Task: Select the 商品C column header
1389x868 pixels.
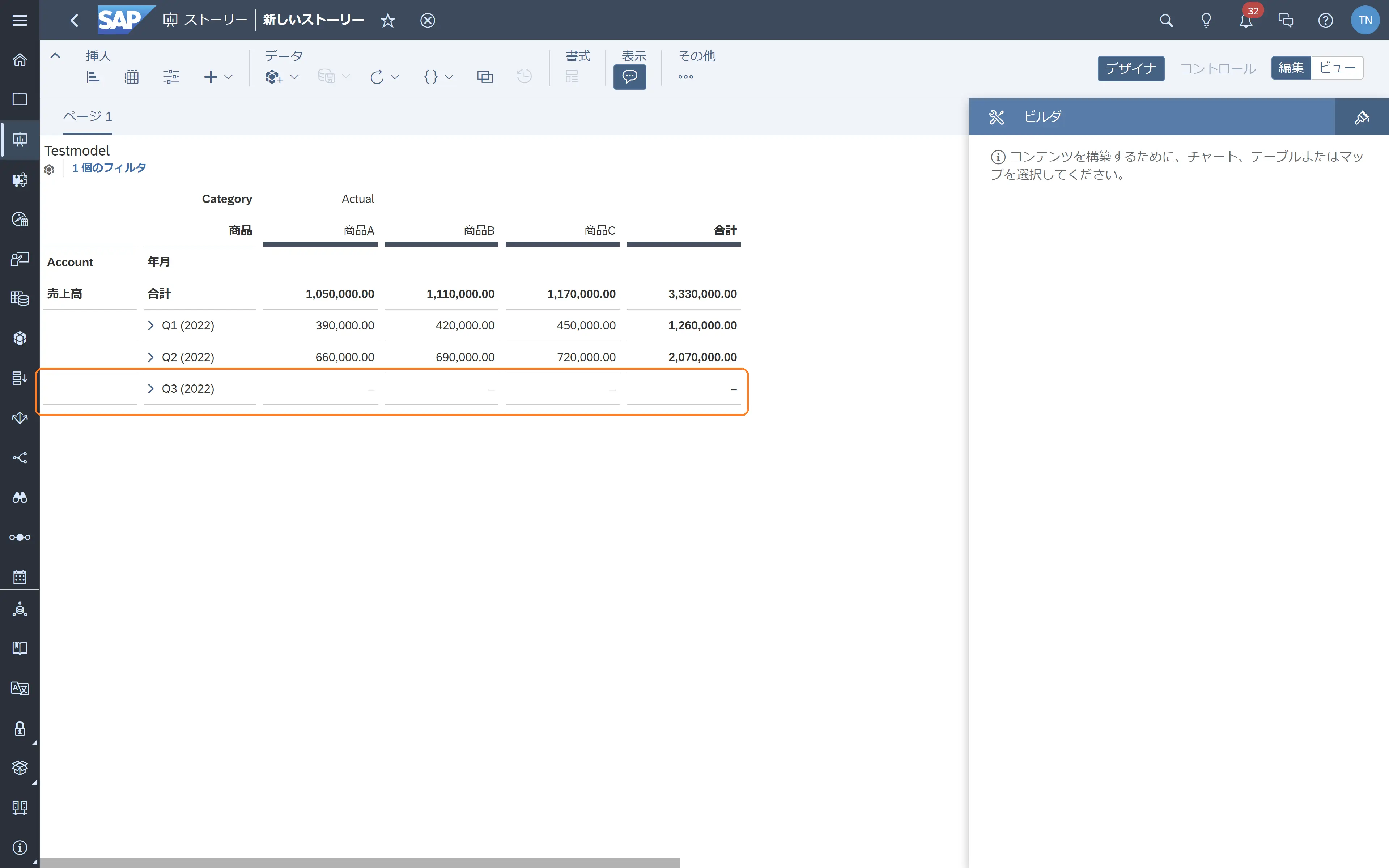Action: [x=600, y=230]
